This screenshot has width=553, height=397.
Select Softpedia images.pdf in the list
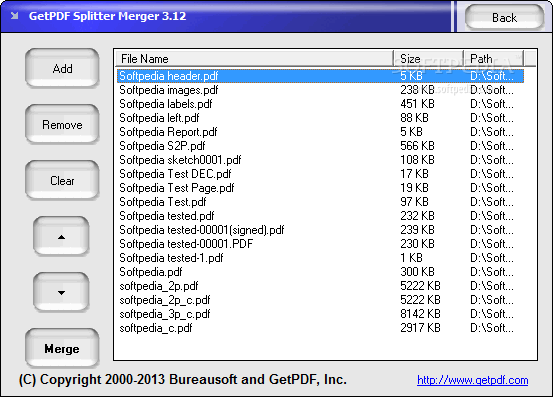[320, 90]
